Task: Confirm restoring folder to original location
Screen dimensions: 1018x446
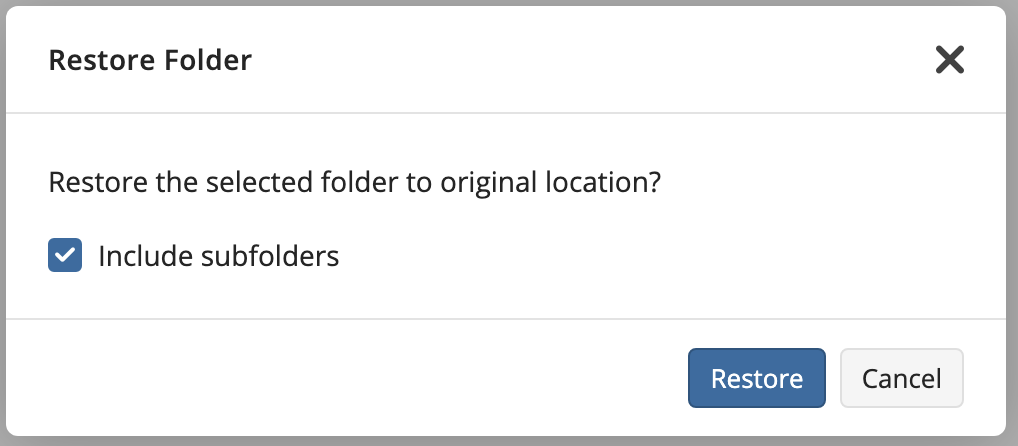Action: pos(756,378)
